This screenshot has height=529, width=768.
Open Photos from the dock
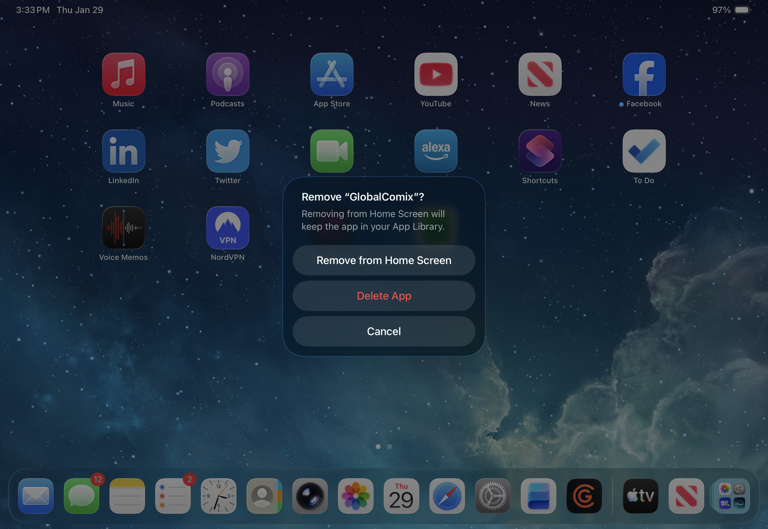(356, 496)
